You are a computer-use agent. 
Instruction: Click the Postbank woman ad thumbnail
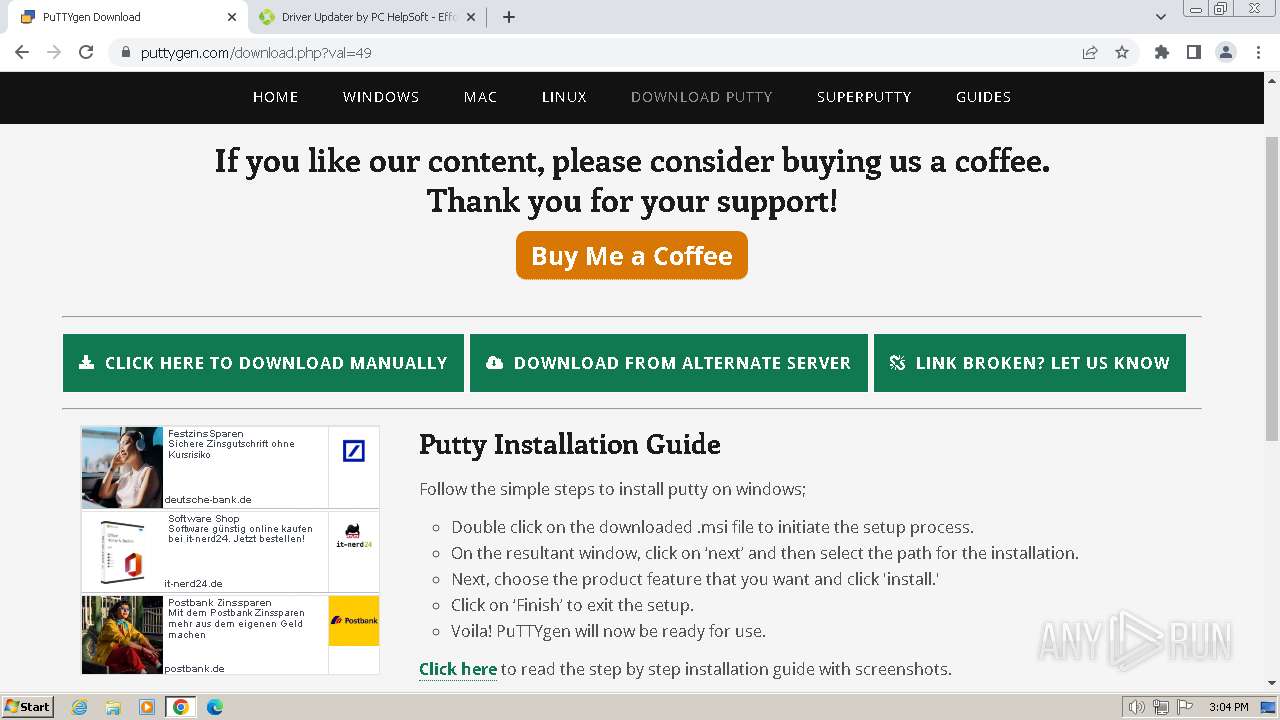click(122, 635)
